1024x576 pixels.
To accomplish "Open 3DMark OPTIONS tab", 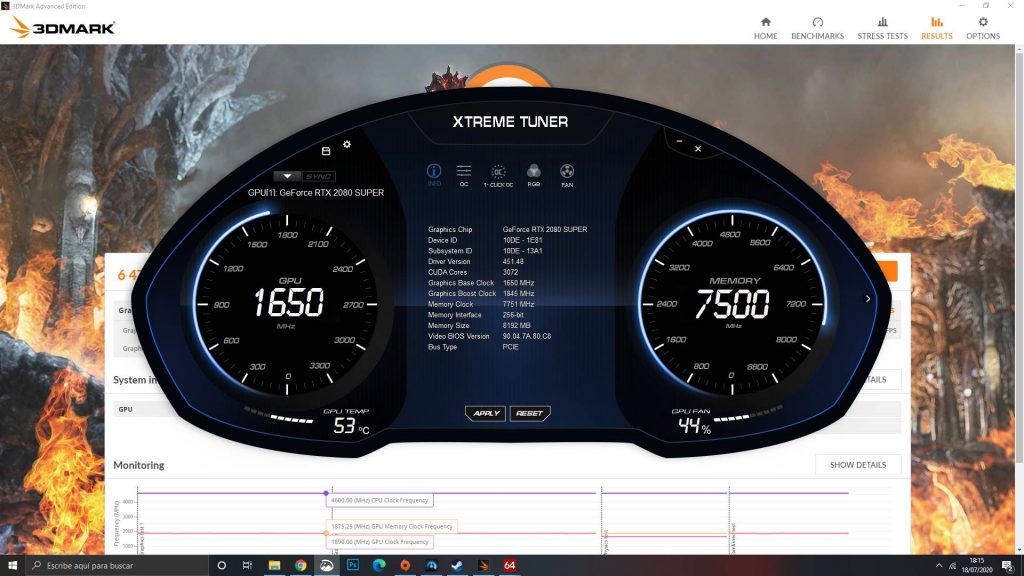I will coord(983,28).
